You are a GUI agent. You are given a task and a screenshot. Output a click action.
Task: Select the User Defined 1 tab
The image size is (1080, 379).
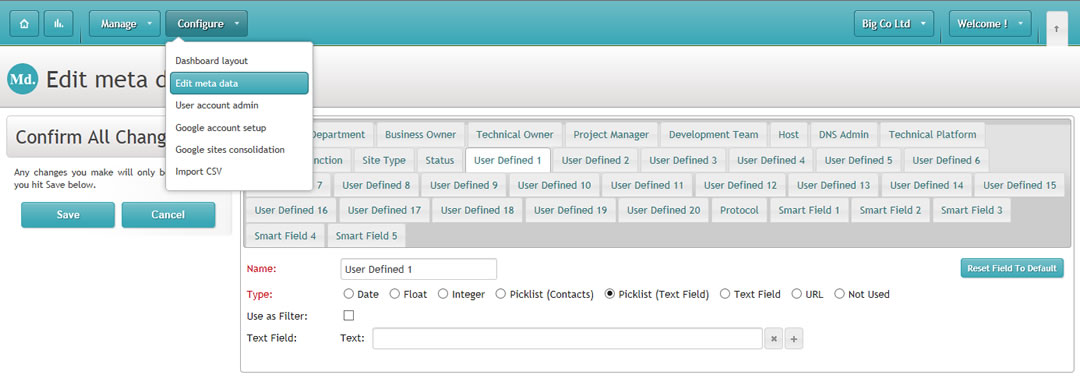click(508, 160)
